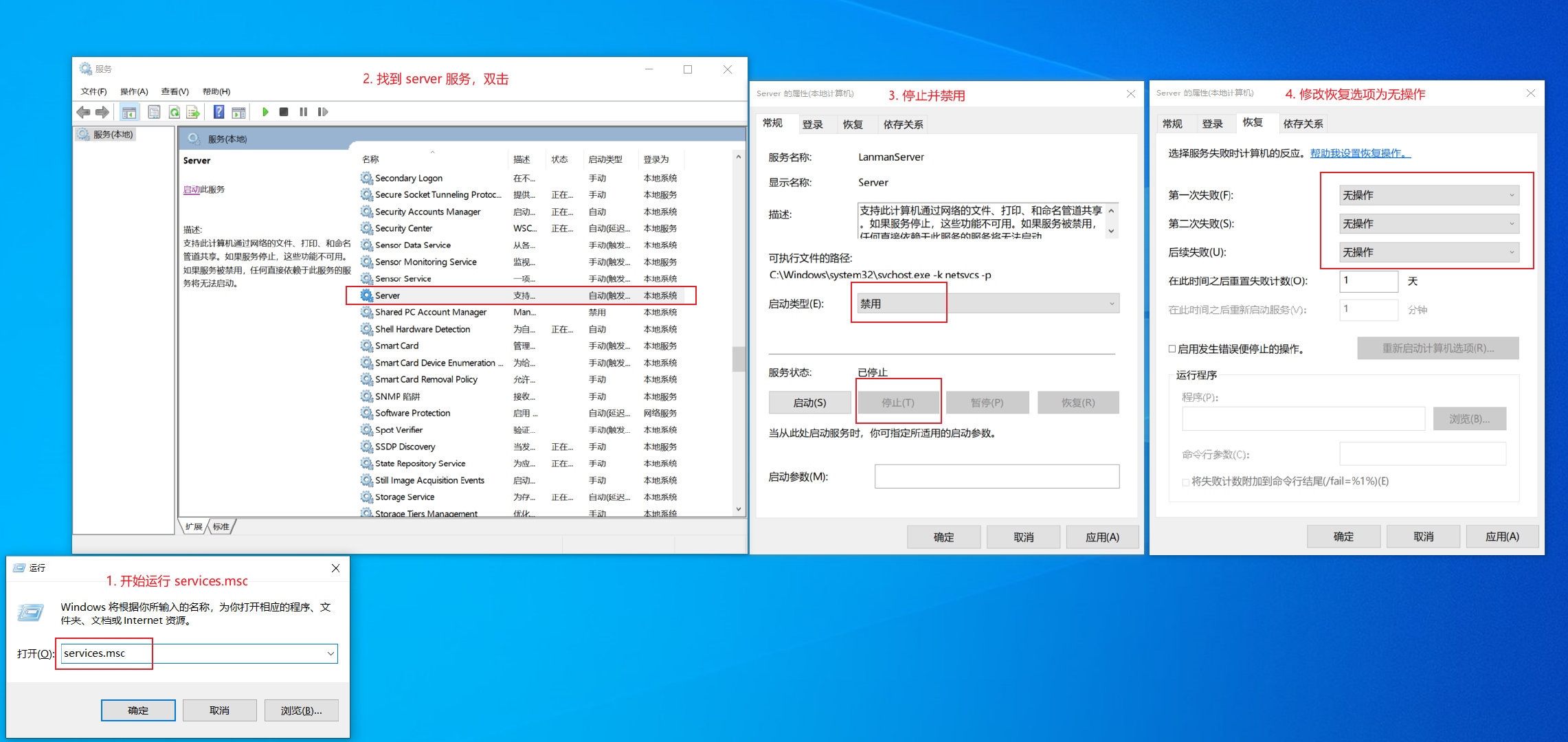Open the 第一次失败 dropdown
This screenshot has width=1568, height=742.
[1429, 195]
